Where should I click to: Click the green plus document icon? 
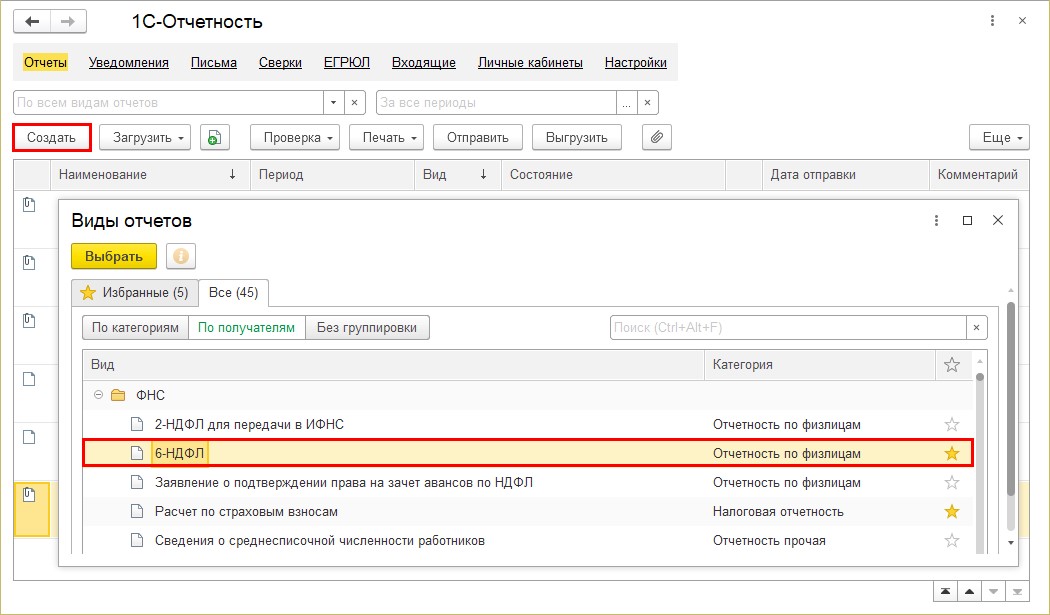click(x=214, y=137)
